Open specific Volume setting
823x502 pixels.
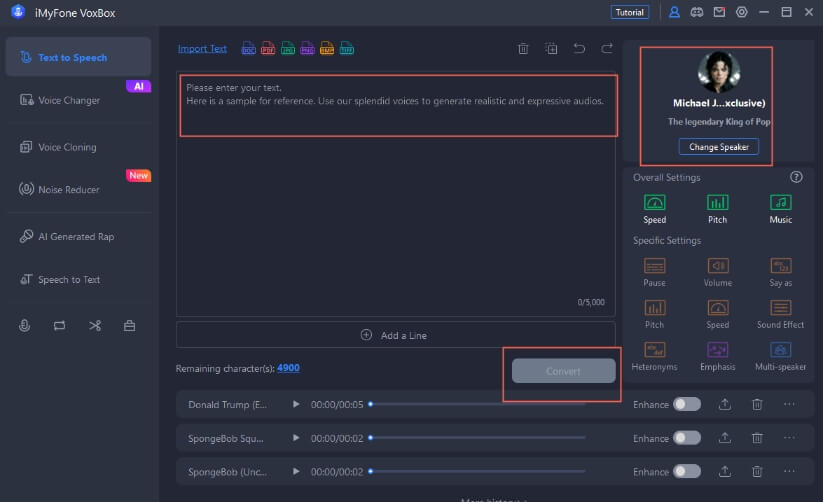pos(718,272)
